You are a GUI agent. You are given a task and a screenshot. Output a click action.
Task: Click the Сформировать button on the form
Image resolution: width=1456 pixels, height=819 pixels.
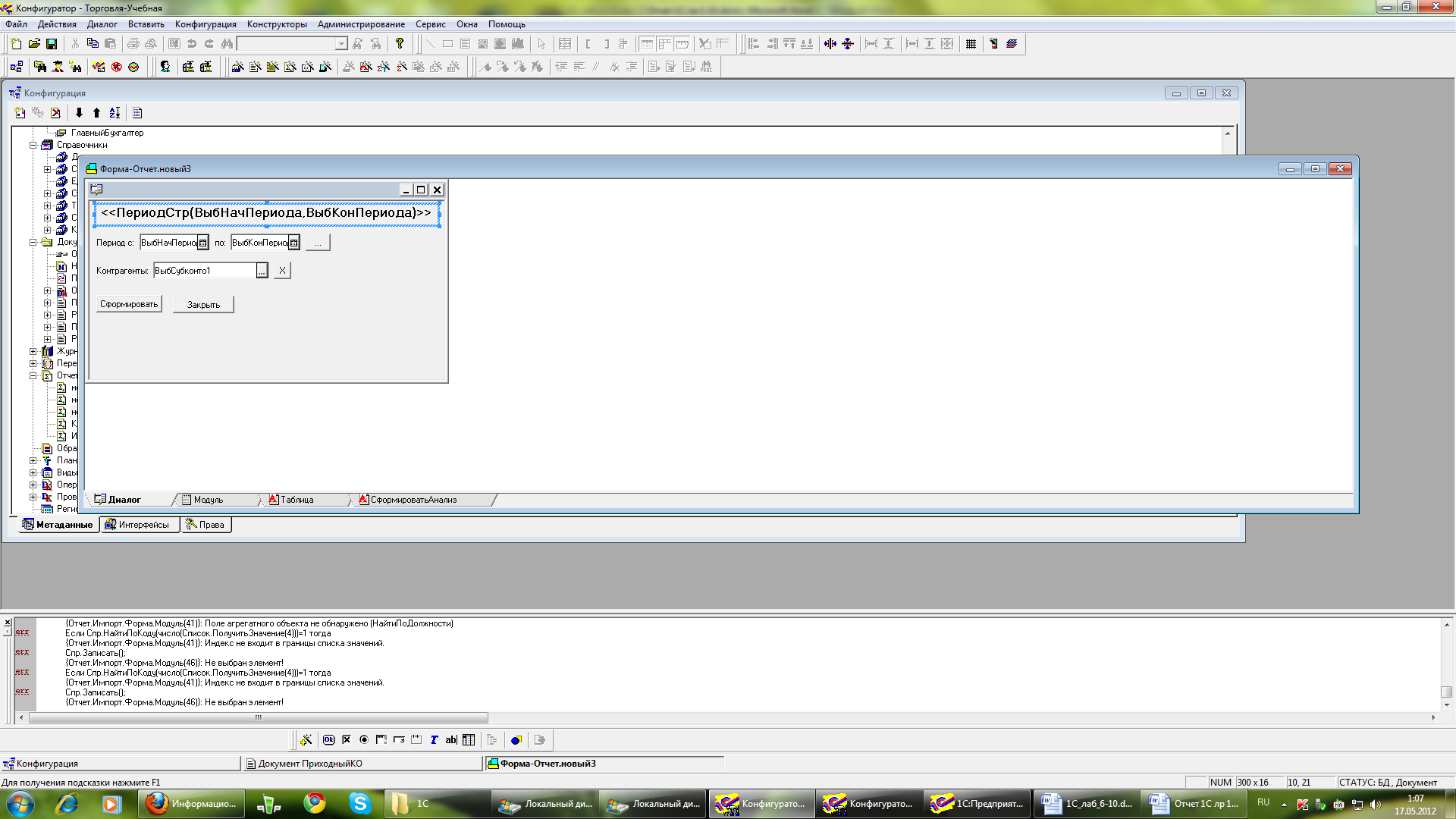[x=129, y=304]
